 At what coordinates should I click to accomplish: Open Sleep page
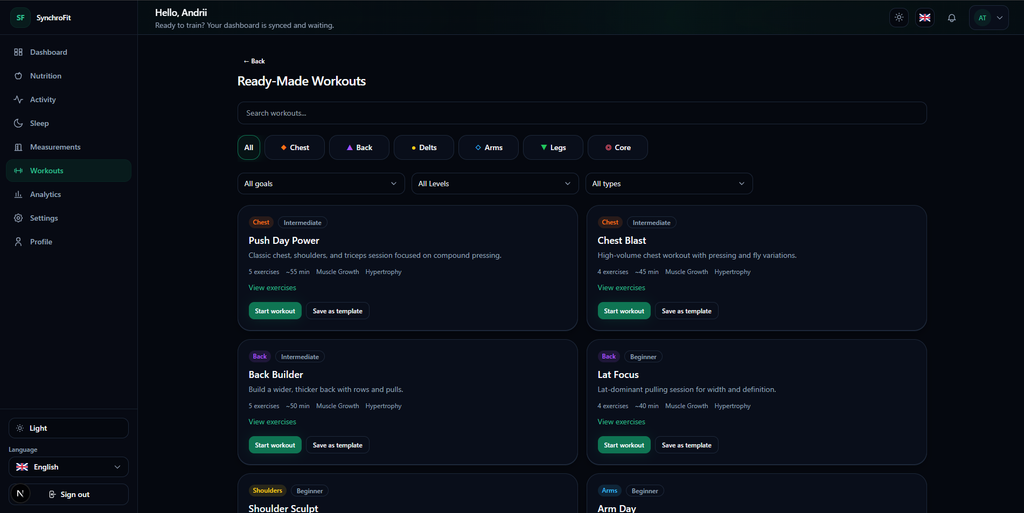pos(69,123)
